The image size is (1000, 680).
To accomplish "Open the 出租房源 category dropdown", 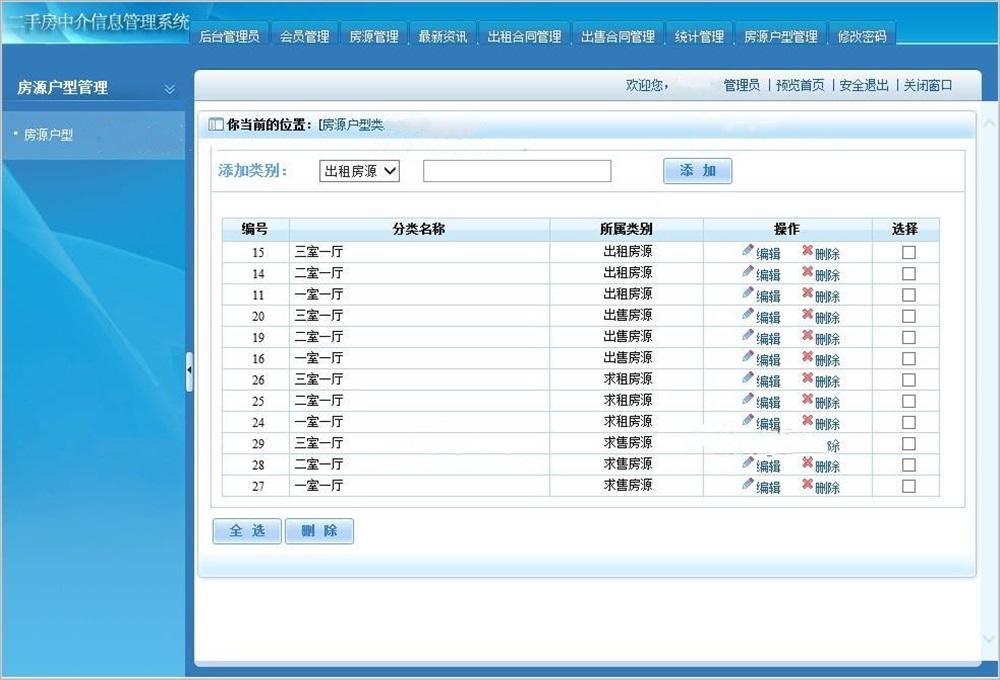I will point(359,171).
